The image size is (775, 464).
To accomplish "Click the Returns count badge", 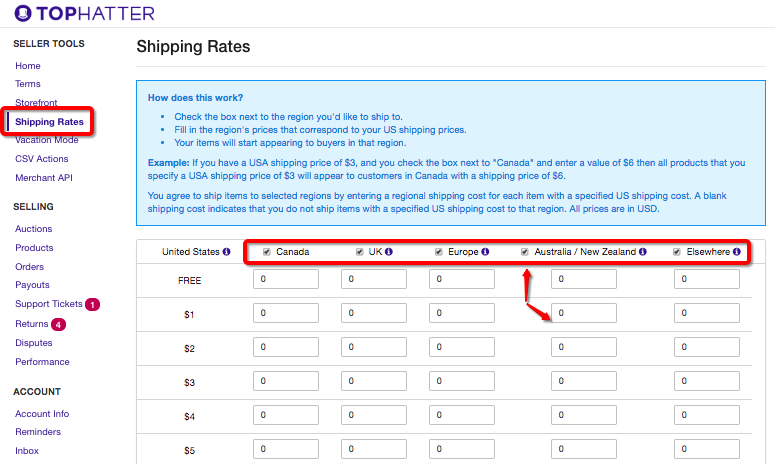I will pos(58,324).
